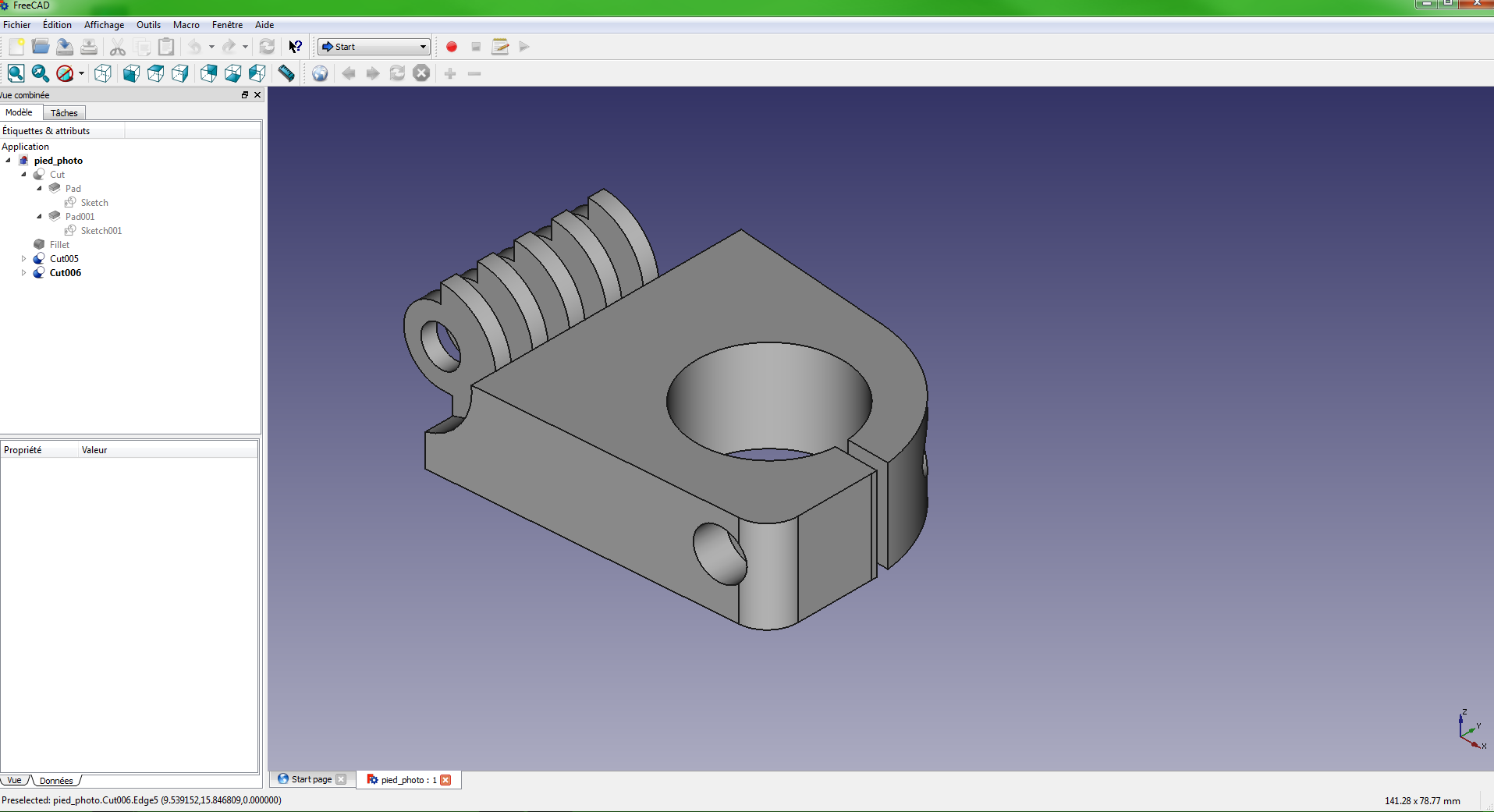Expand the Cut005 tree node

(x=23, y=259)
